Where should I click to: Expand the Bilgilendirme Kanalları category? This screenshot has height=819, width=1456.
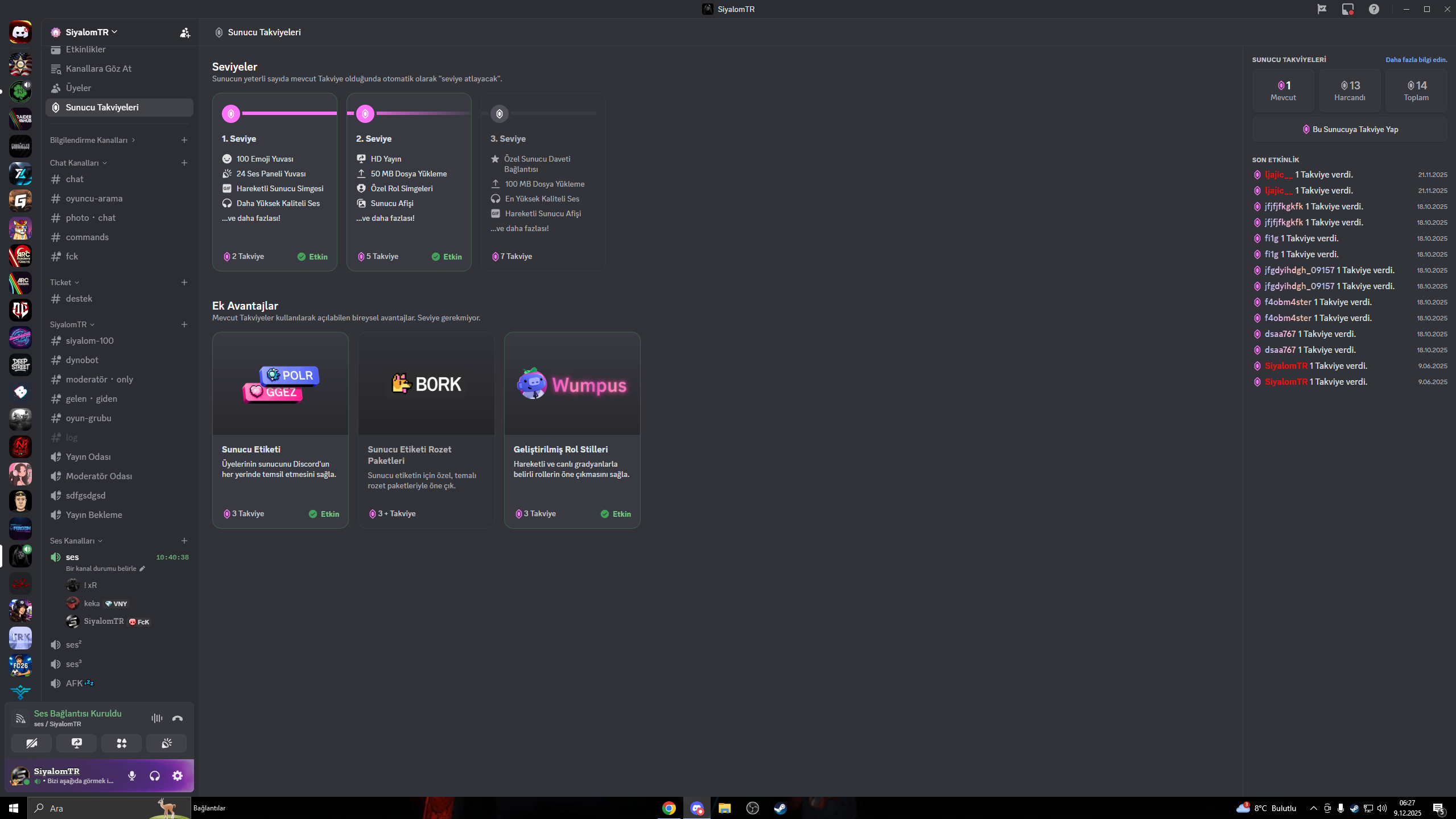93,140
